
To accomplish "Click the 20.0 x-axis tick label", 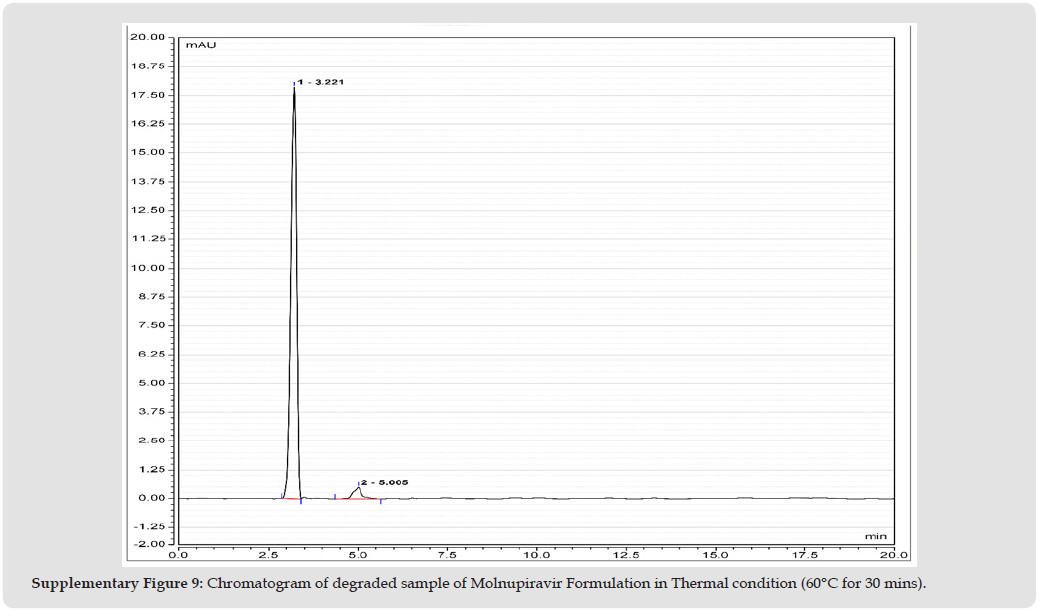I will pos(894,554).
